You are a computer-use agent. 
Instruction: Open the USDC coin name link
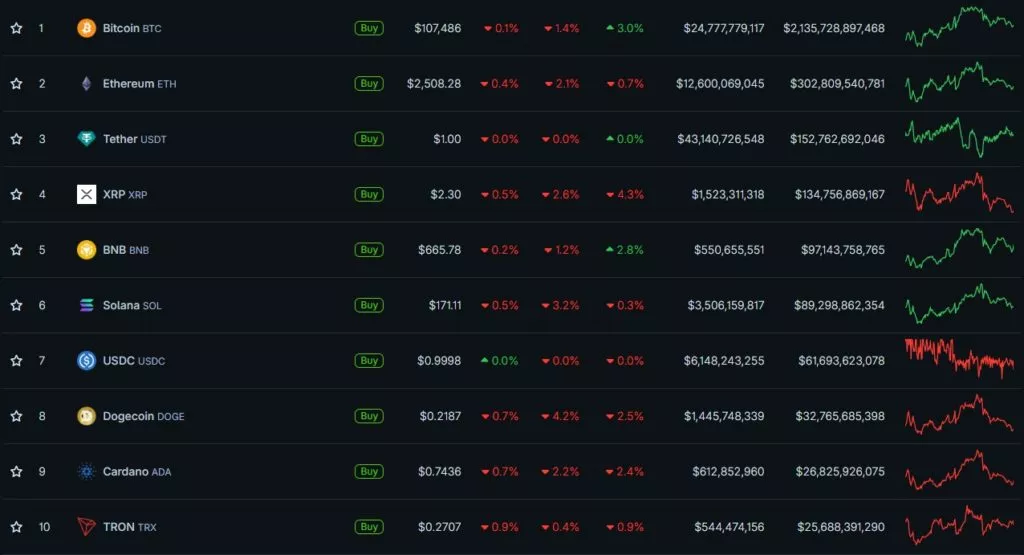[x=120, y=361]
